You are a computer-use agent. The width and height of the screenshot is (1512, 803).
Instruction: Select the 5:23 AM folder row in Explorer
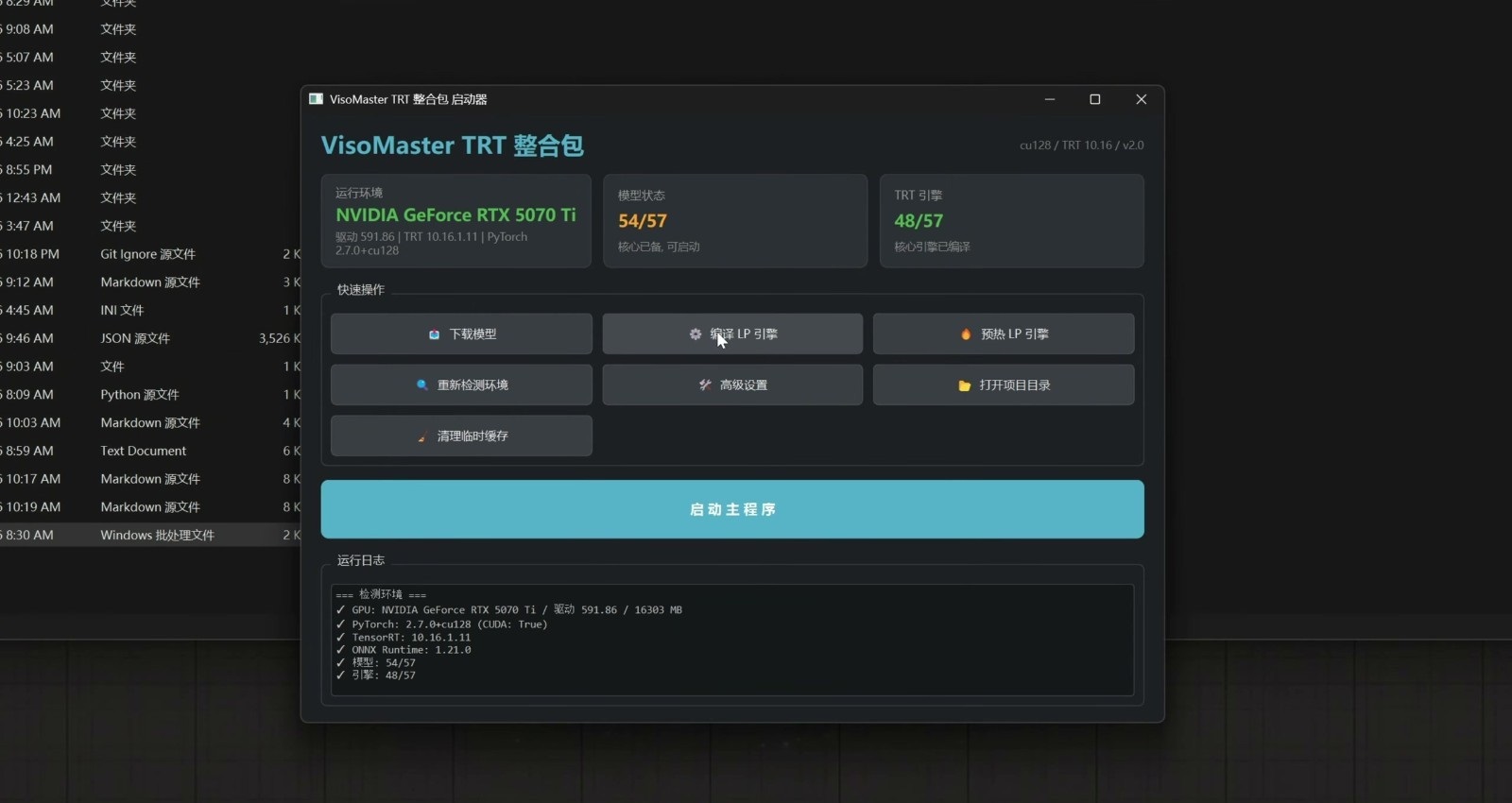(150, 85)
